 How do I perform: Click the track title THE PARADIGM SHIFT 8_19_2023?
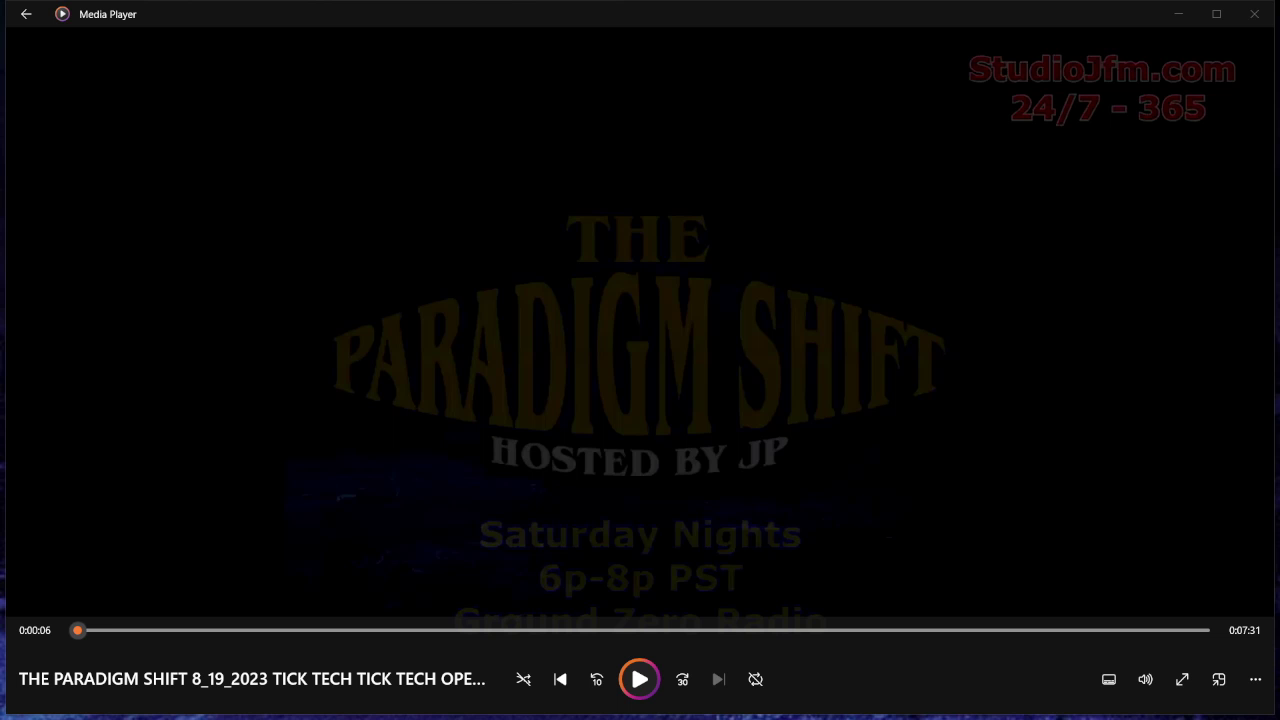point(252,679)
